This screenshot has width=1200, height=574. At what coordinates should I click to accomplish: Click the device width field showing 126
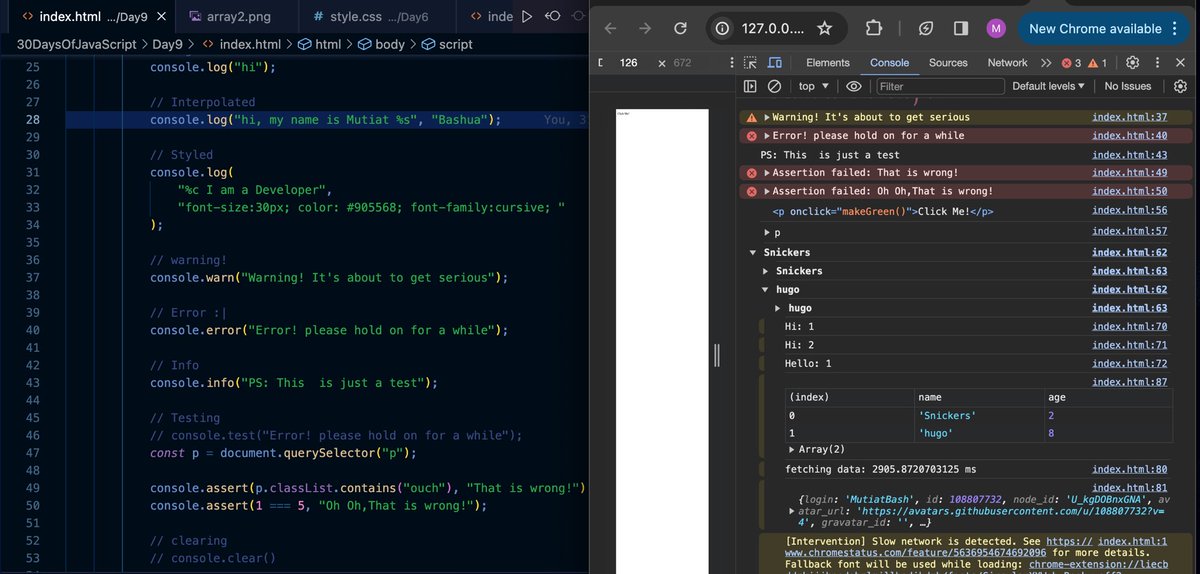629,63
